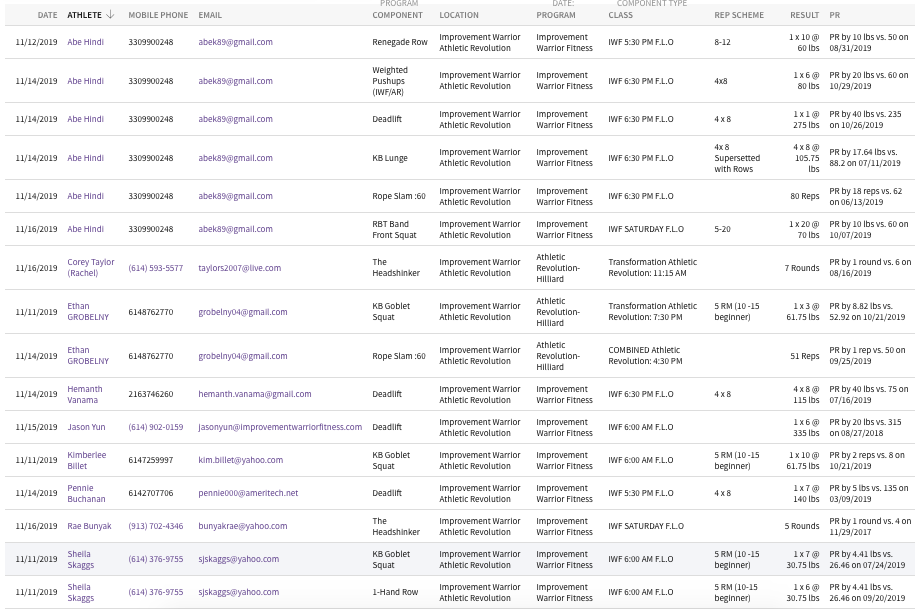Open athlete Corey Taylor (Rachel)
Image resolution: width=915 pixels, height=609 pixels.
[90, 268]
